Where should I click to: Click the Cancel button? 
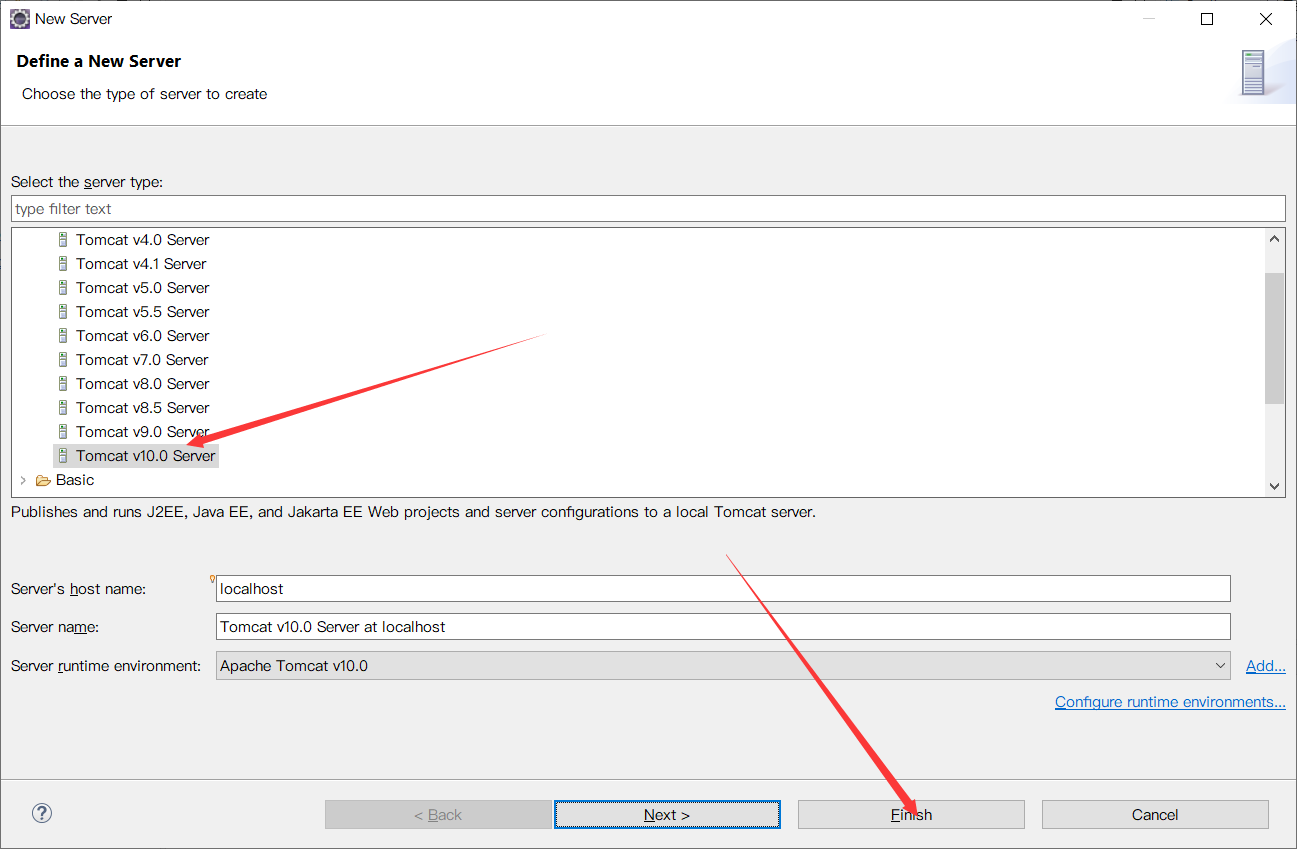(x=1155, y=815)
